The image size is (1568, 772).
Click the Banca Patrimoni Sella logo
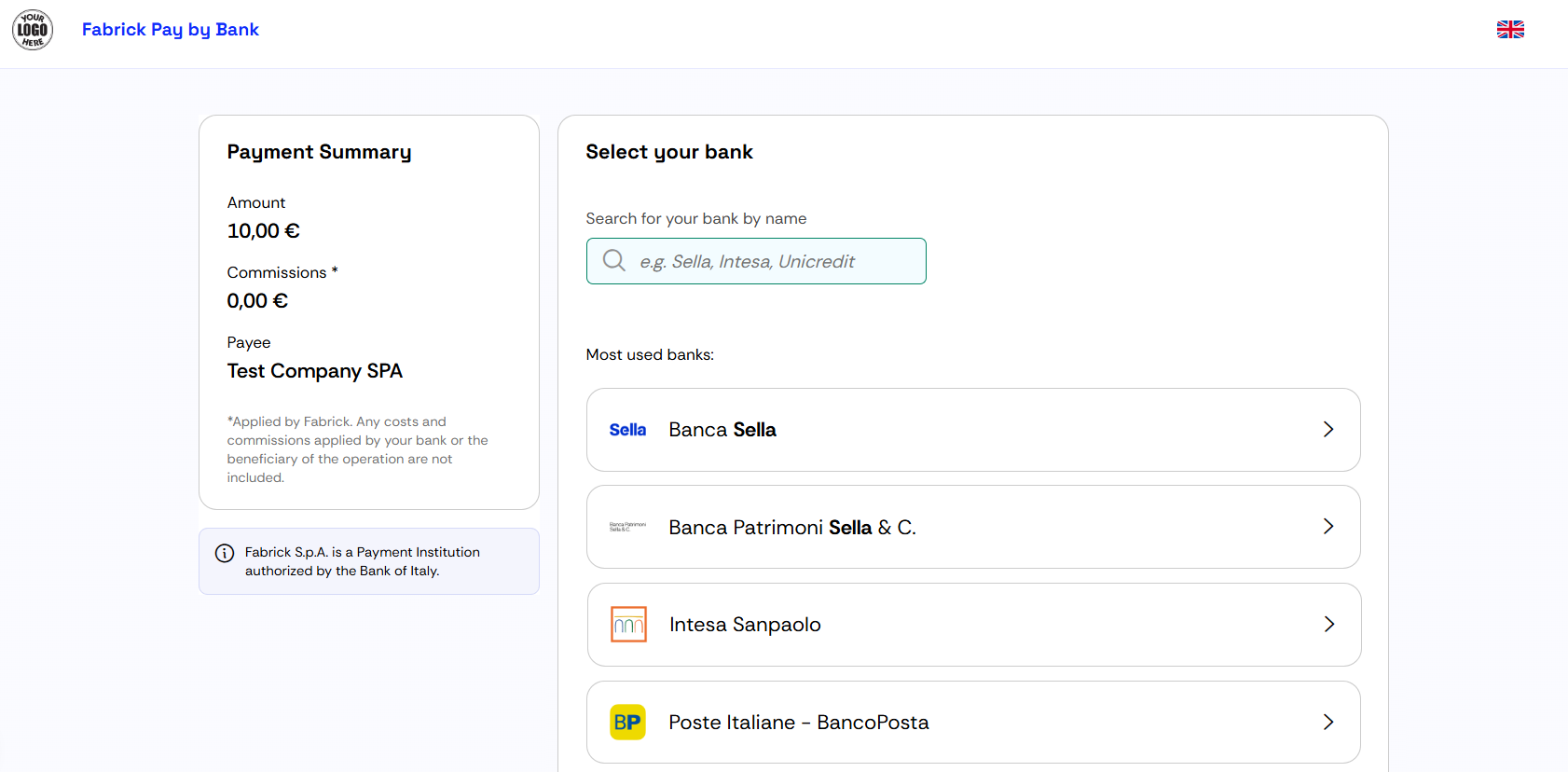[627, 527]
